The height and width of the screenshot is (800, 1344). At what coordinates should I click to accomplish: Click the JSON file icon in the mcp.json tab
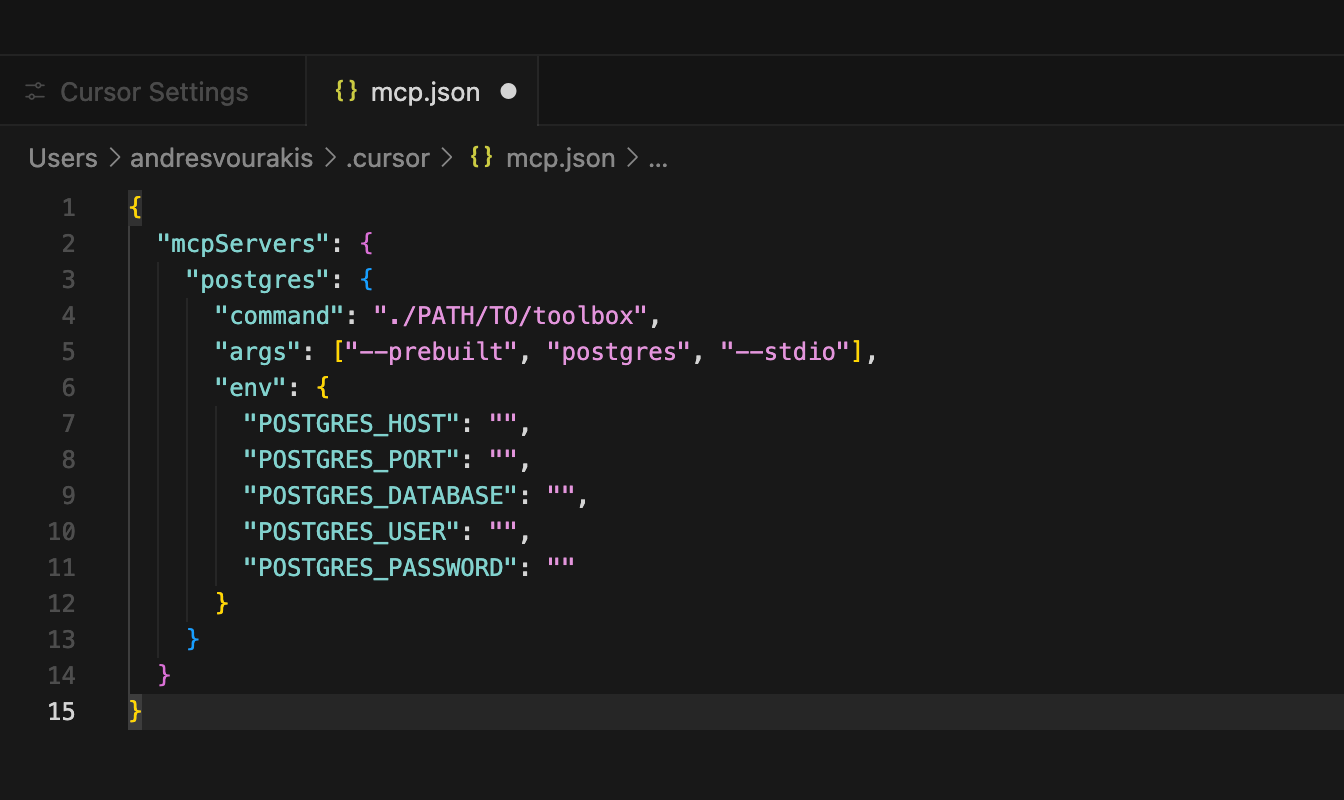click(x=346, y=91)
